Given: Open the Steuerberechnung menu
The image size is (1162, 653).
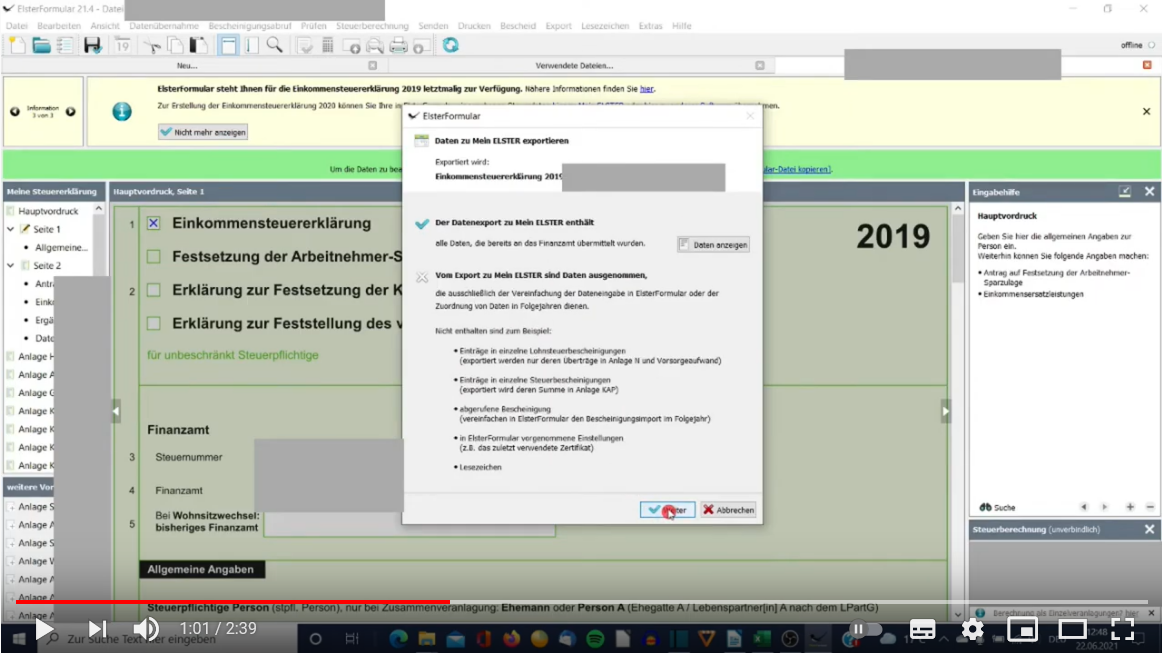Looking at the screenshot, I should point(372,26).
